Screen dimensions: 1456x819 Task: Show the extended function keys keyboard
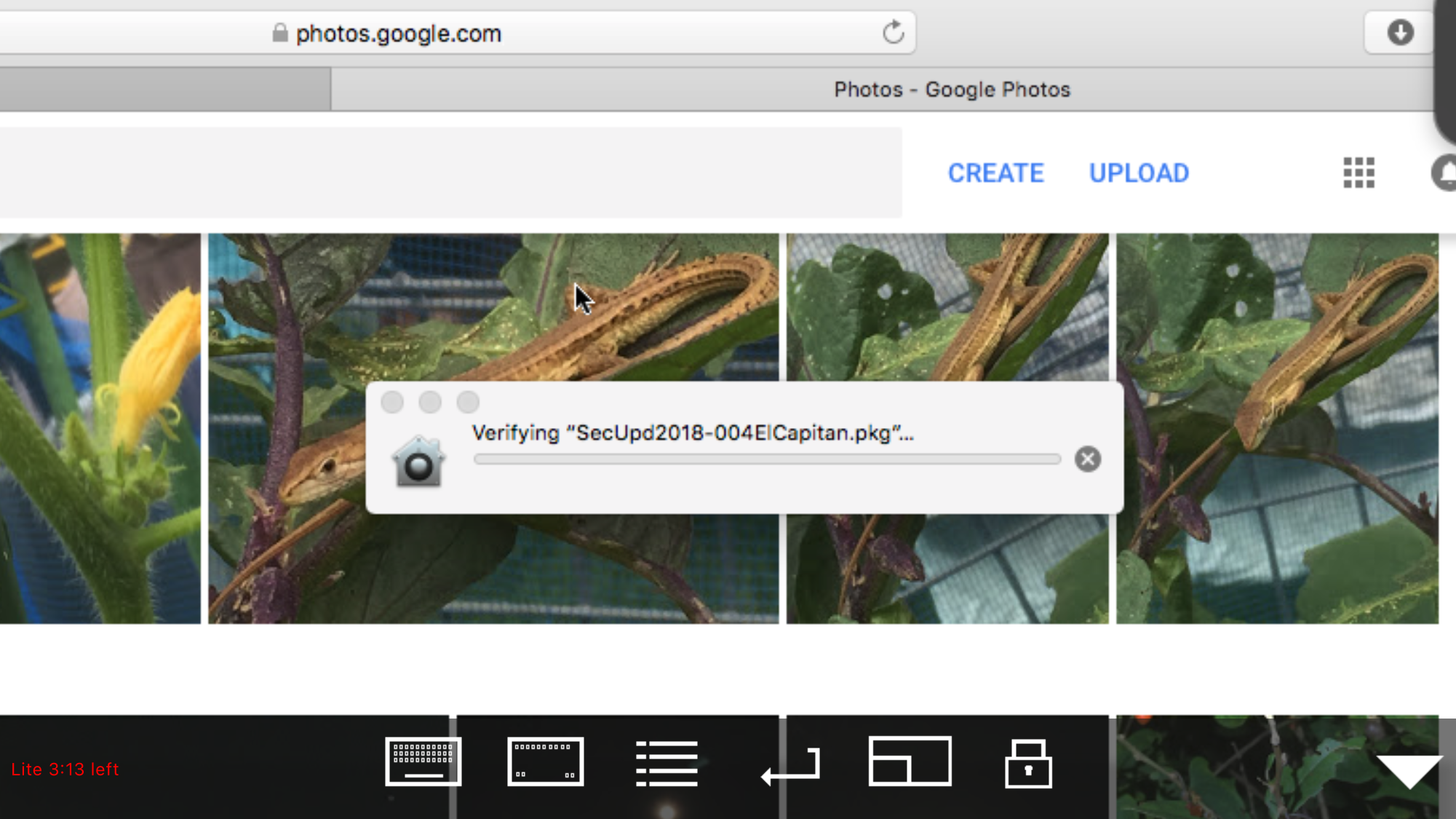point(545,761)
